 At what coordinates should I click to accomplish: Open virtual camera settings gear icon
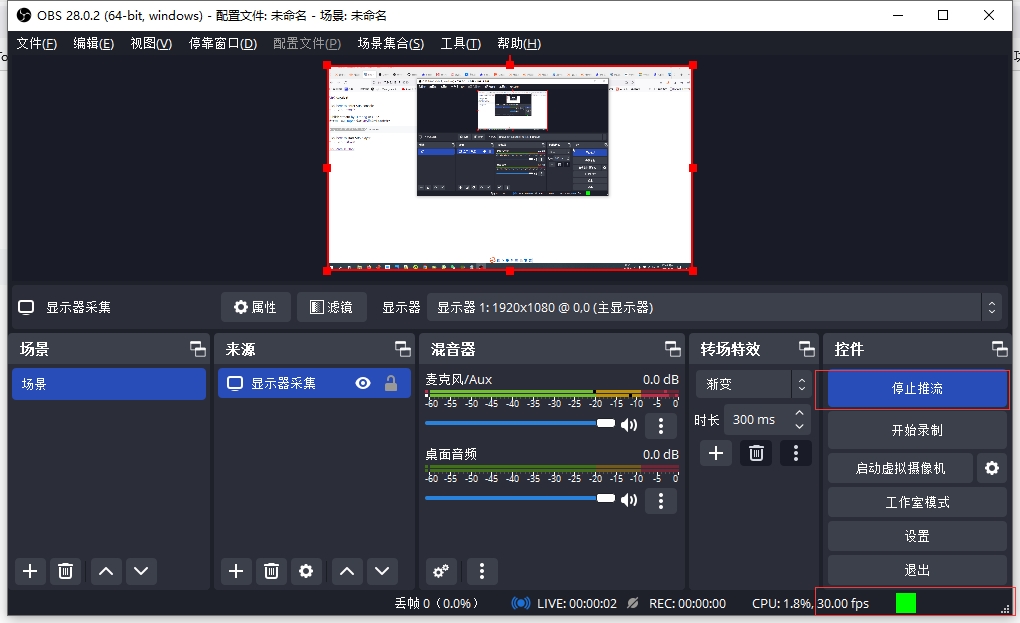click(991, 468)
